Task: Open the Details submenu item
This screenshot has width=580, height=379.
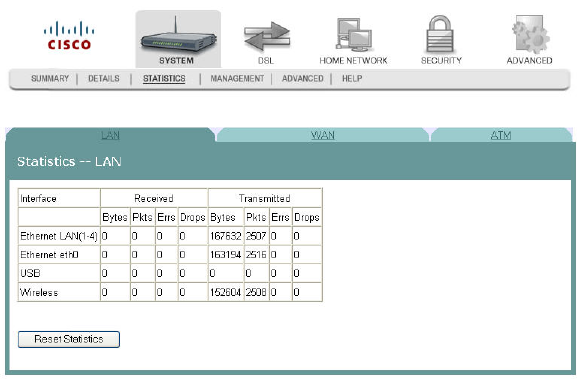Action: (x=104, y=78)
